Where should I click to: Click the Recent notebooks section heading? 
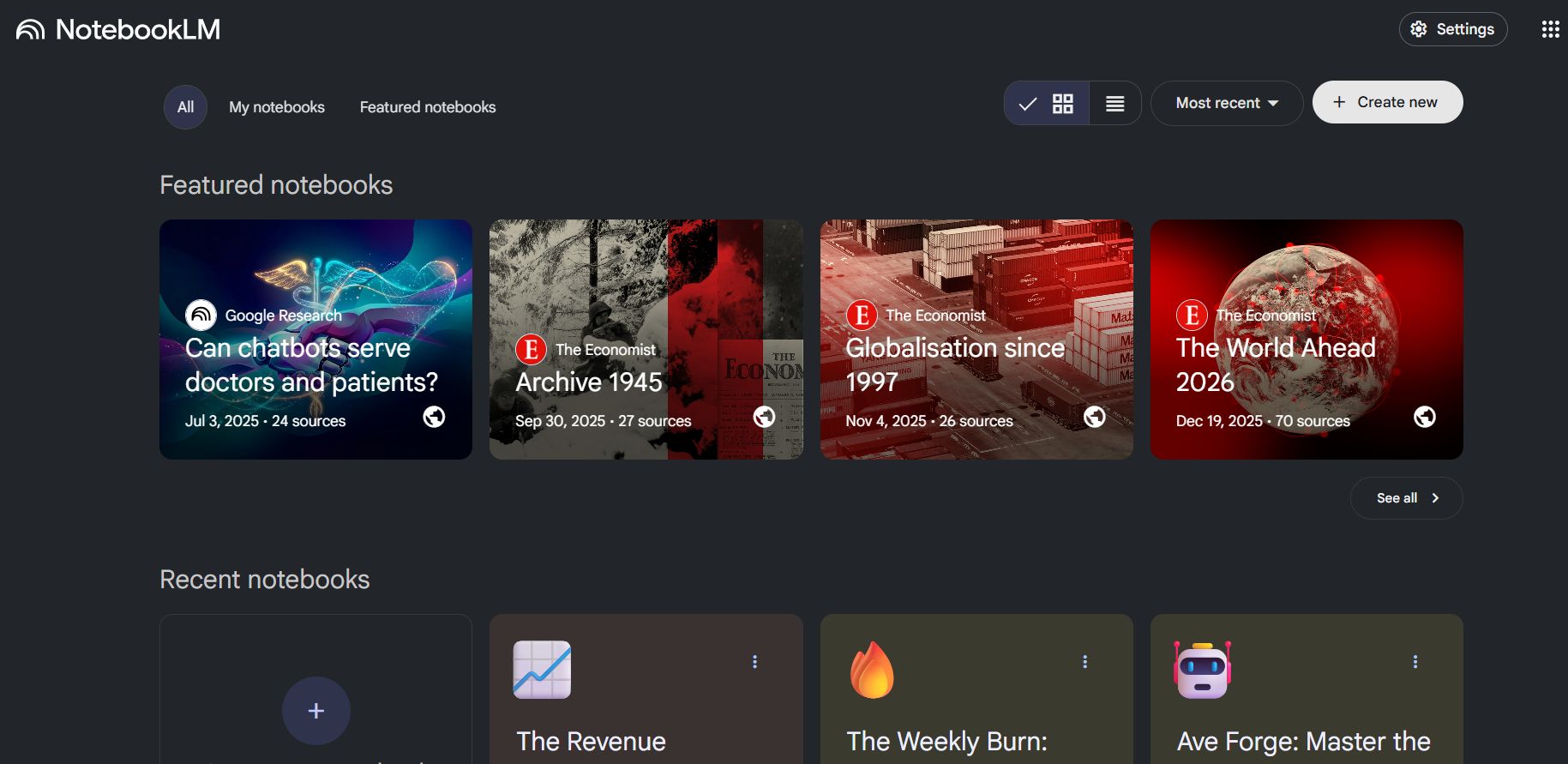point(265,580)
